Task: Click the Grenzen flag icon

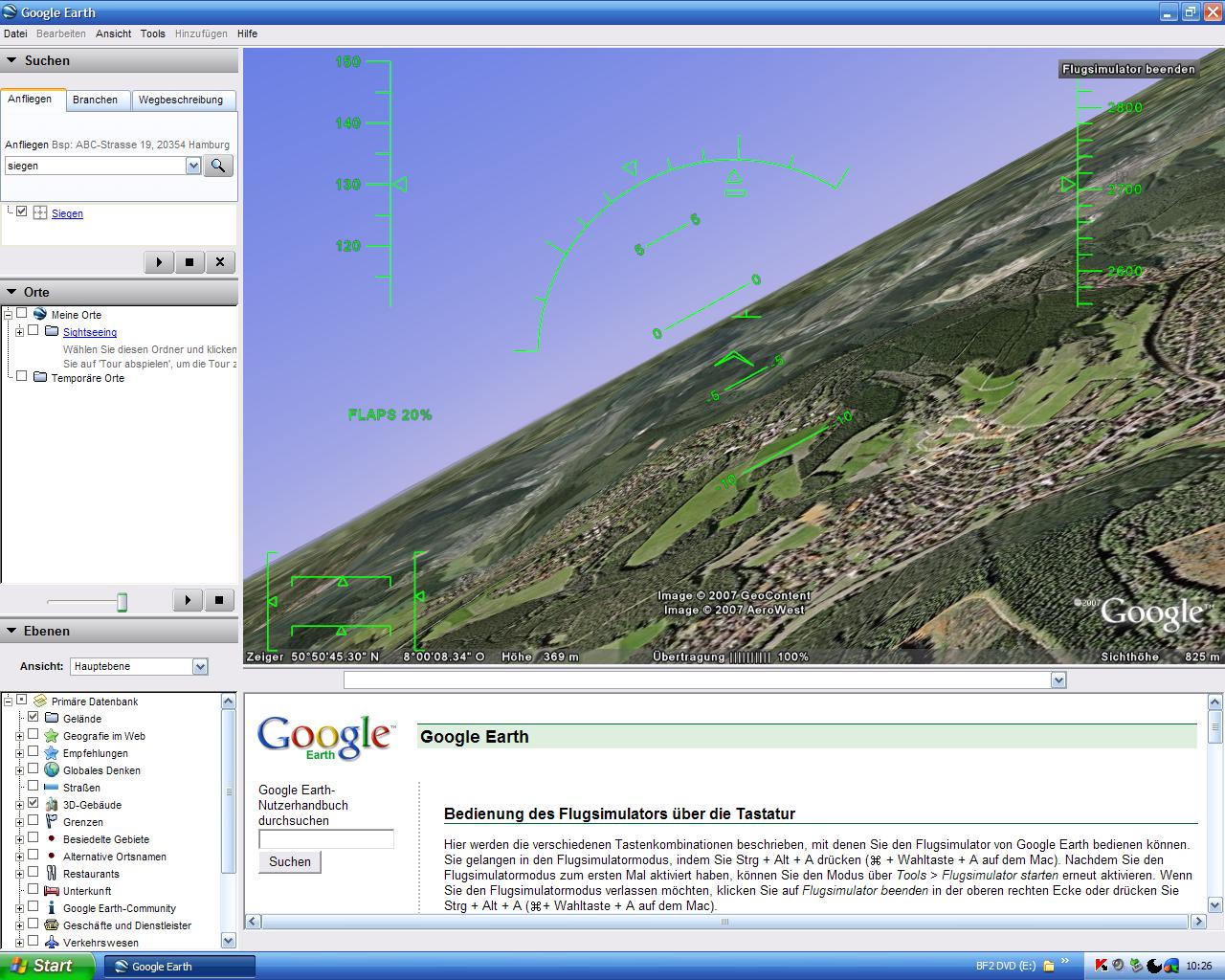Action: click(52, 821)
